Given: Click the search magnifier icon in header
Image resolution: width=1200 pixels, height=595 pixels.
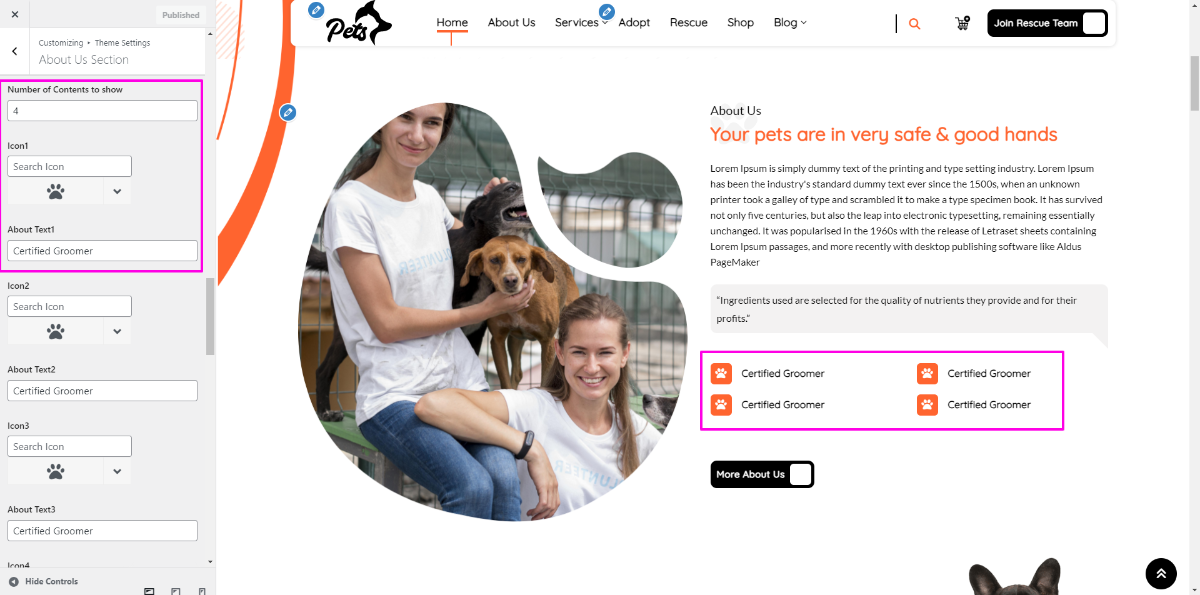Looking at the screenshot, I should (914, 24).
